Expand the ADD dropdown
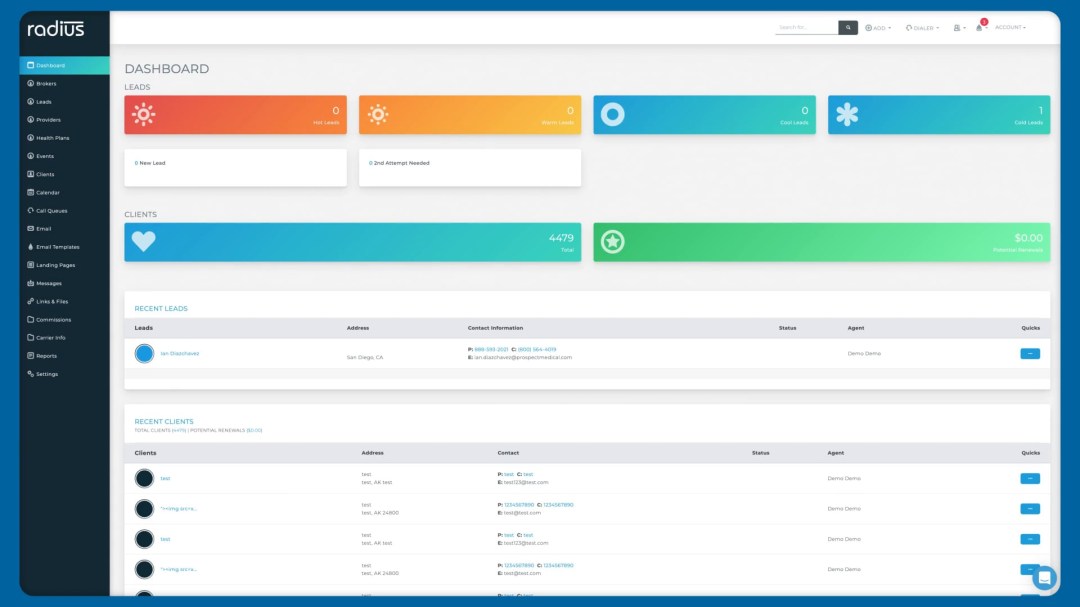This screenshot has height=607, width=1080. pyautogui.click(x=878, y=28)
